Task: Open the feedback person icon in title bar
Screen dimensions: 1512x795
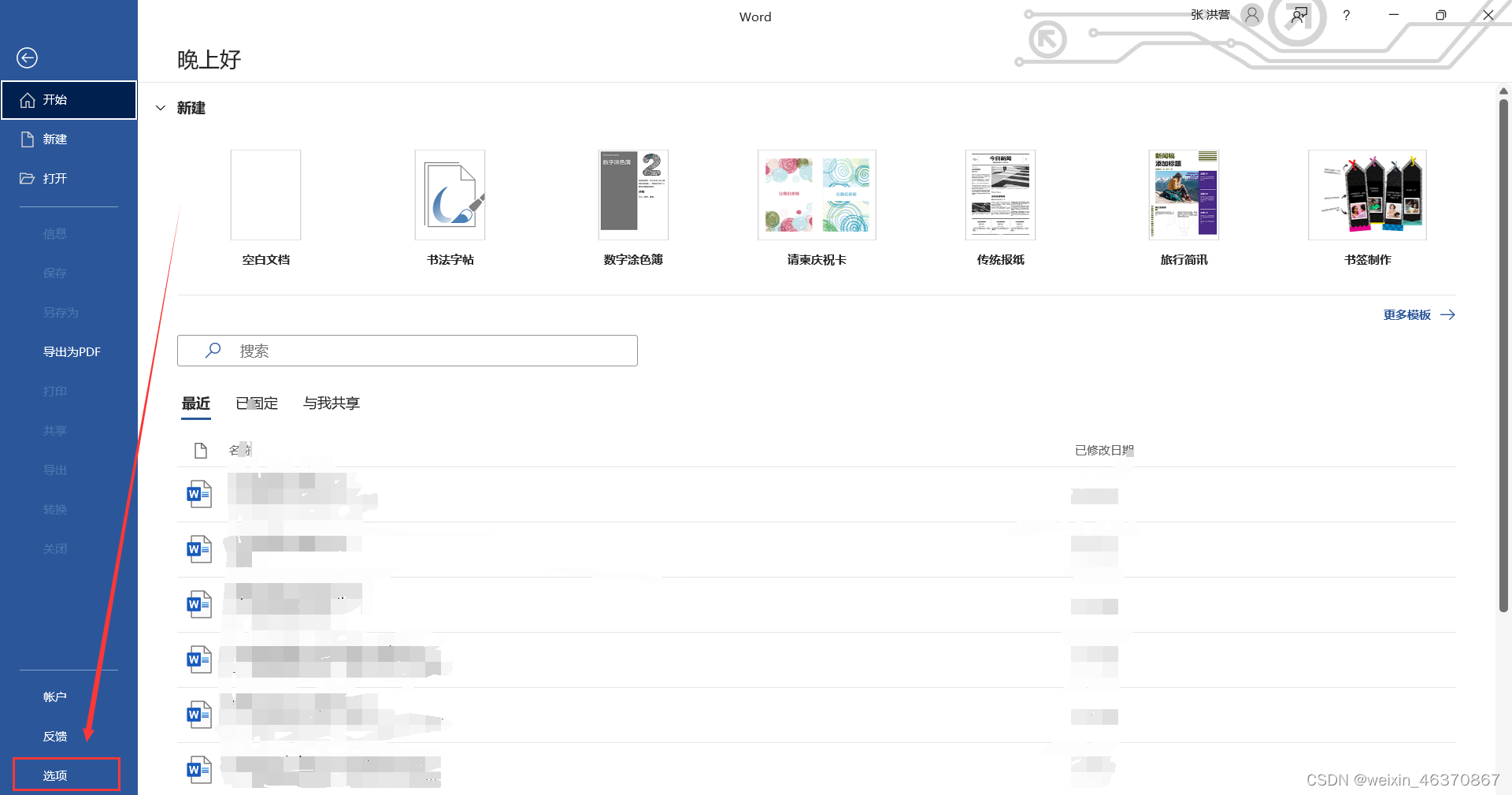Action: pyautogui.click(x=1299, y=15)
